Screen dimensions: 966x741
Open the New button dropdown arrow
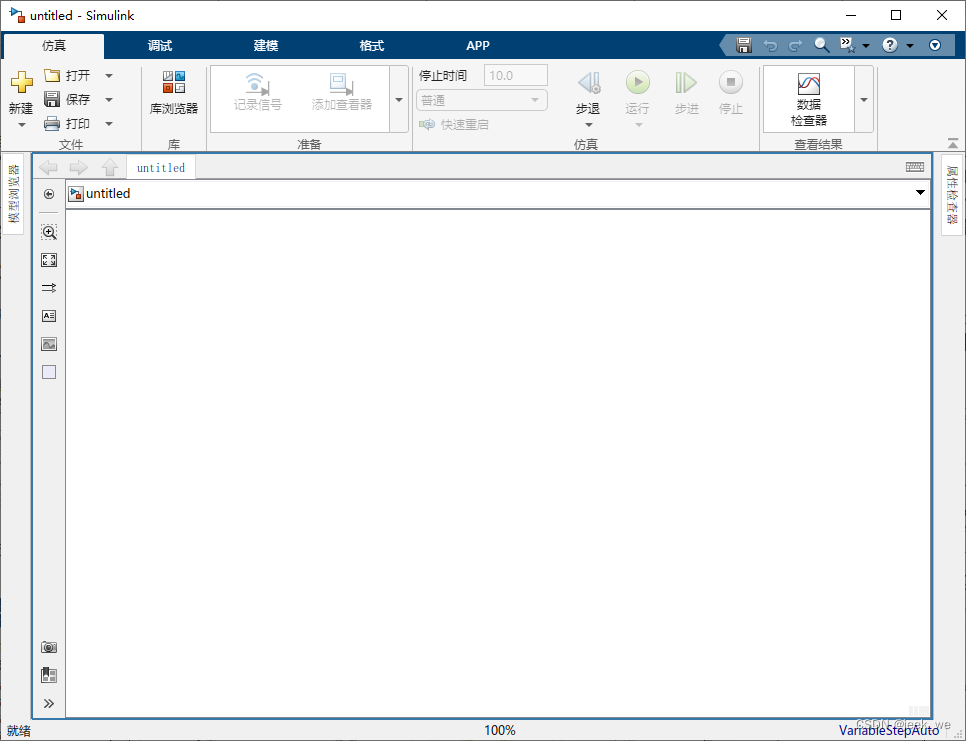coord(21,123)
